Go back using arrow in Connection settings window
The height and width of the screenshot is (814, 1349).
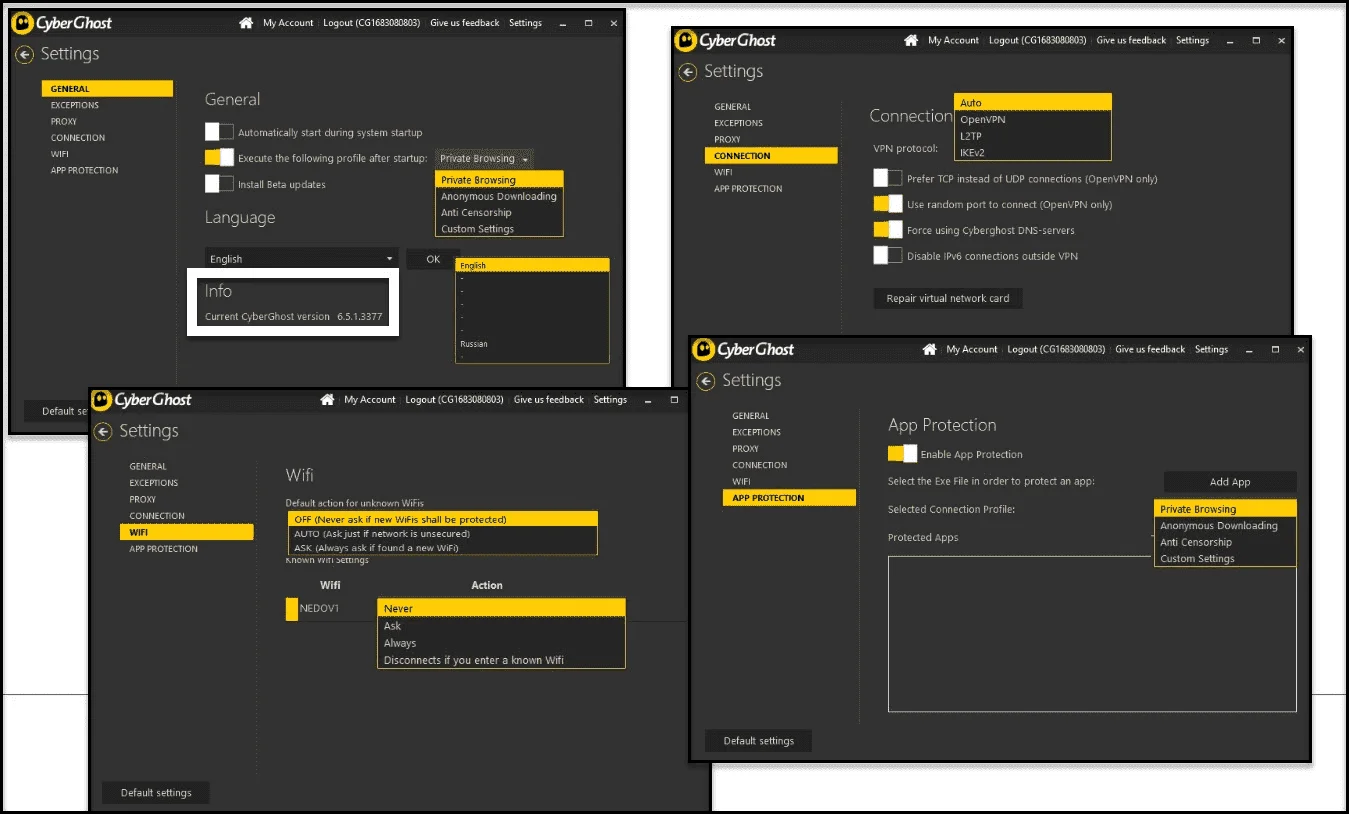pos(687,72)
